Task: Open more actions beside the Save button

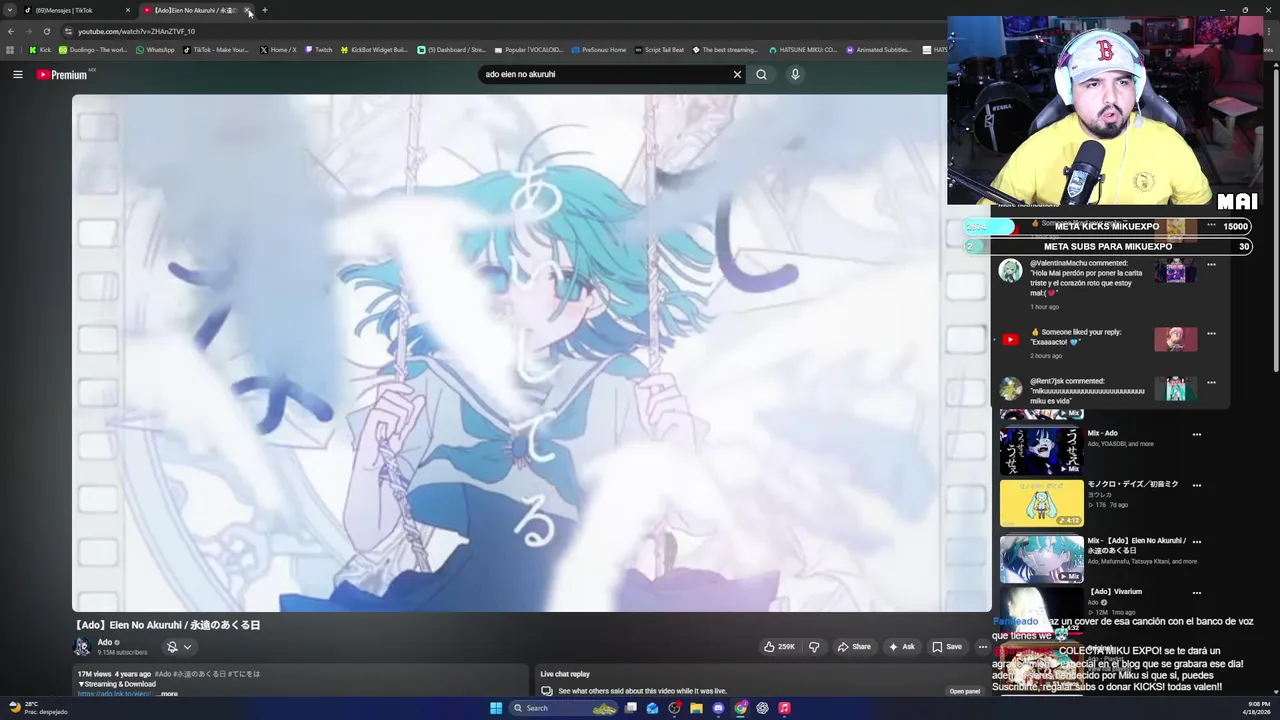Action: click(983, 647)
